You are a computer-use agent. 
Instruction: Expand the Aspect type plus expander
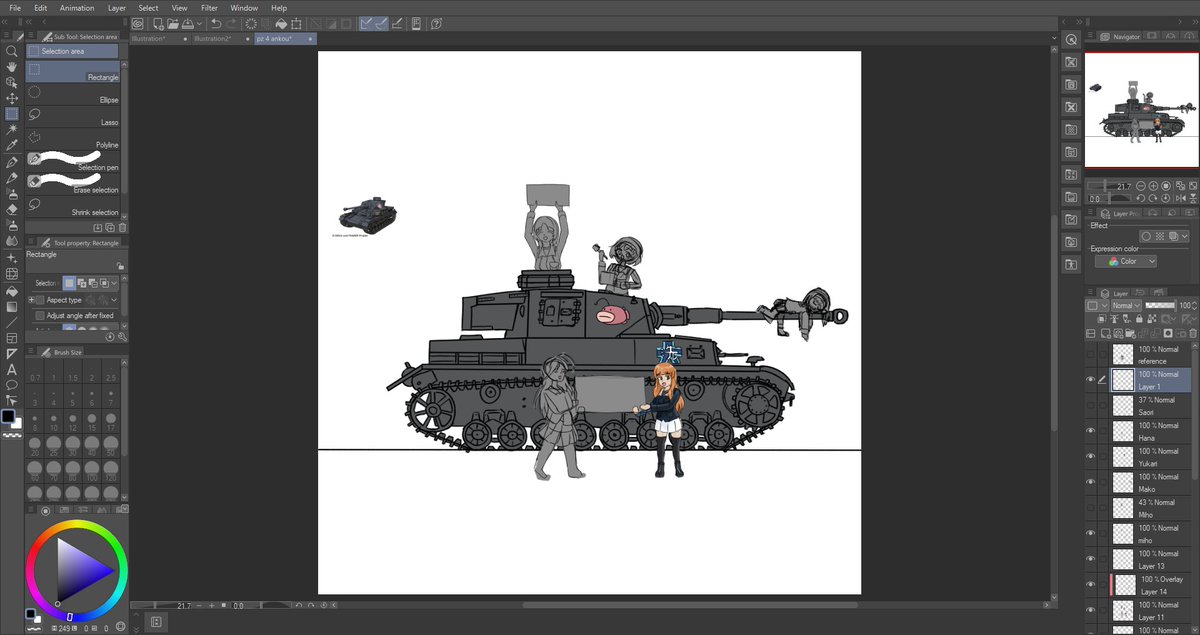pyautogui.click(x=31, y=300)
